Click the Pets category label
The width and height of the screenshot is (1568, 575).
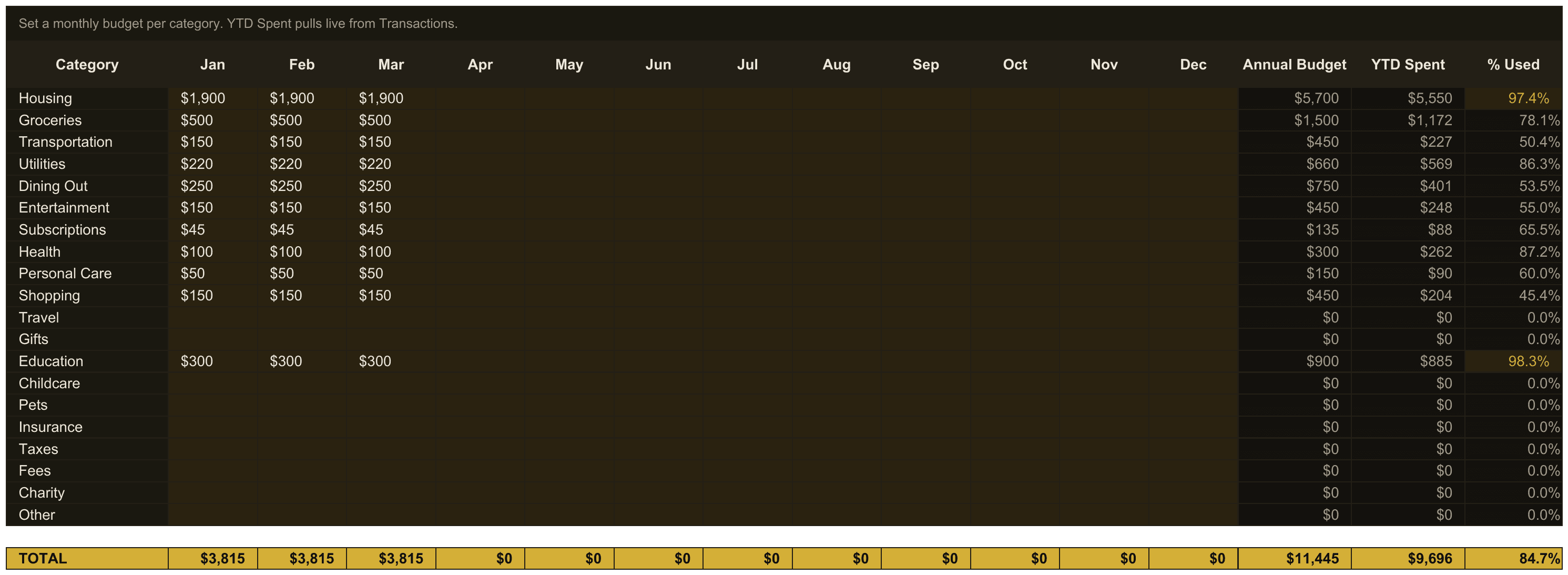pos(33,405)
